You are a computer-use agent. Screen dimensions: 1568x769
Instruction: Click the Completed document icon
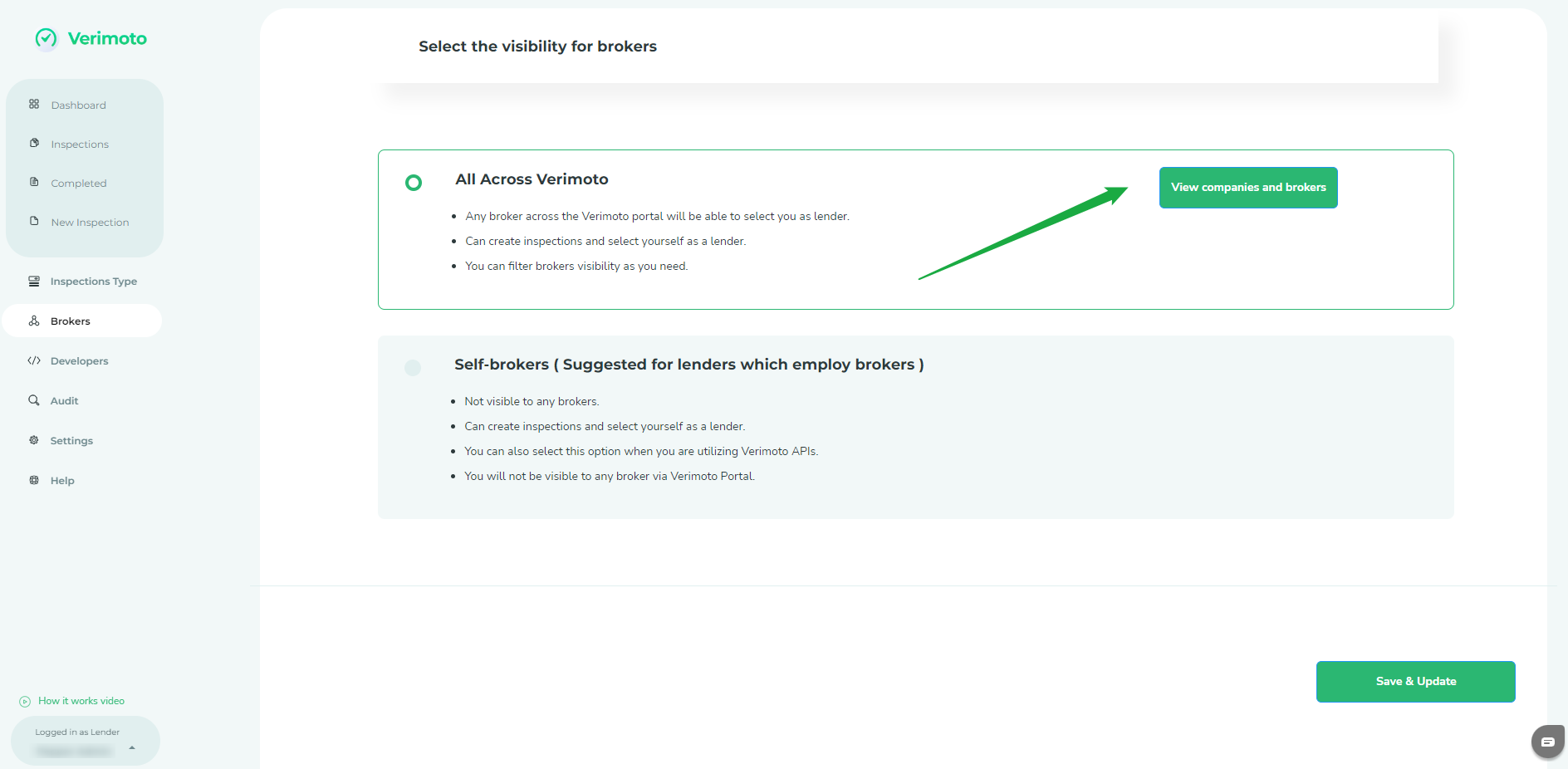click(x=34, y=182)
